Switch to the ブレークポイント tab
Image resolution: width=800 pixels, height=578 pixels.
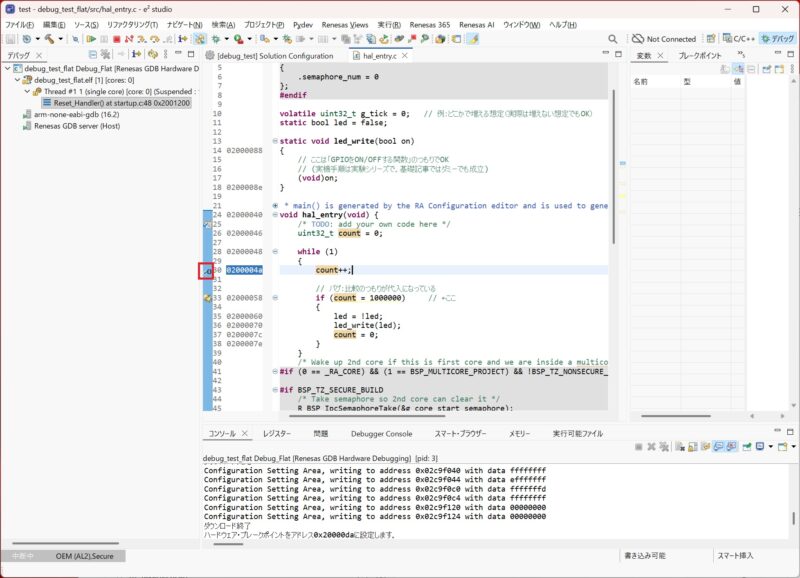click(700, 56)
